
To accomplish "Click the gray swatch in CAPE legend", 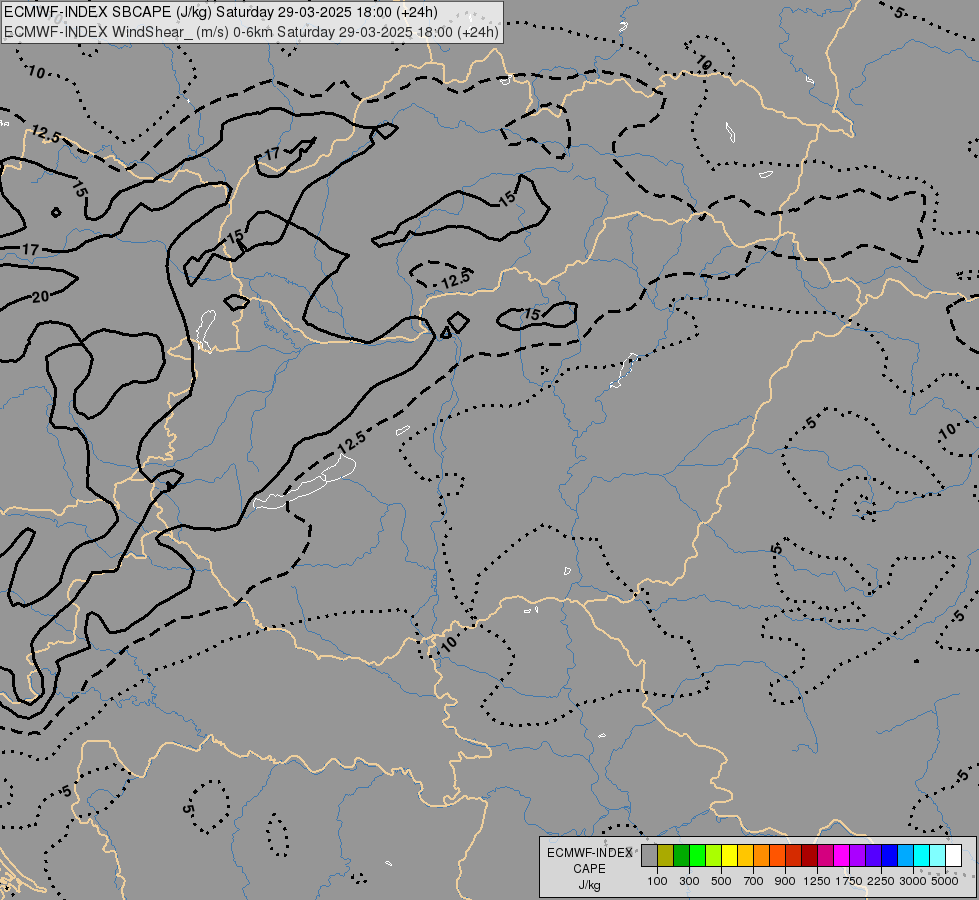I will pyautogui.click(x=649, y=855).
